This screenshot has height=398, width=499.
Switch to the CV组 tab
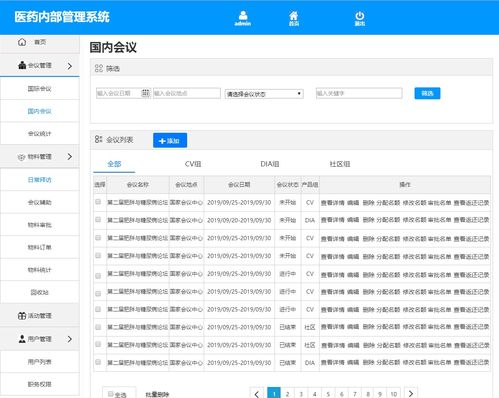193,164
